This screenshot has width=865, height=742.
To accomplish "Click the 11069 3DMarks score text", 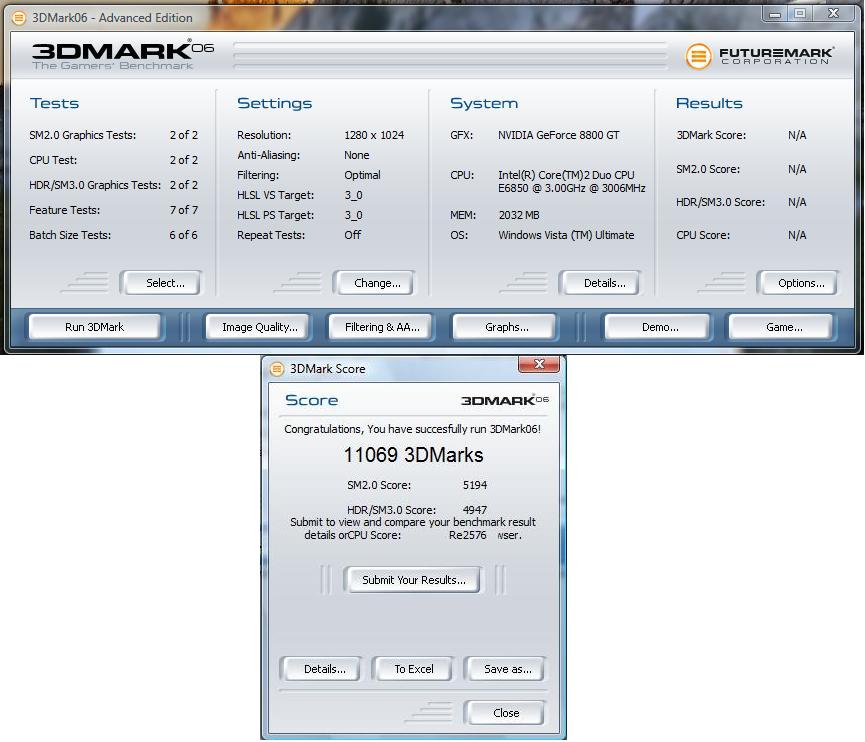I will pos(413,455).
